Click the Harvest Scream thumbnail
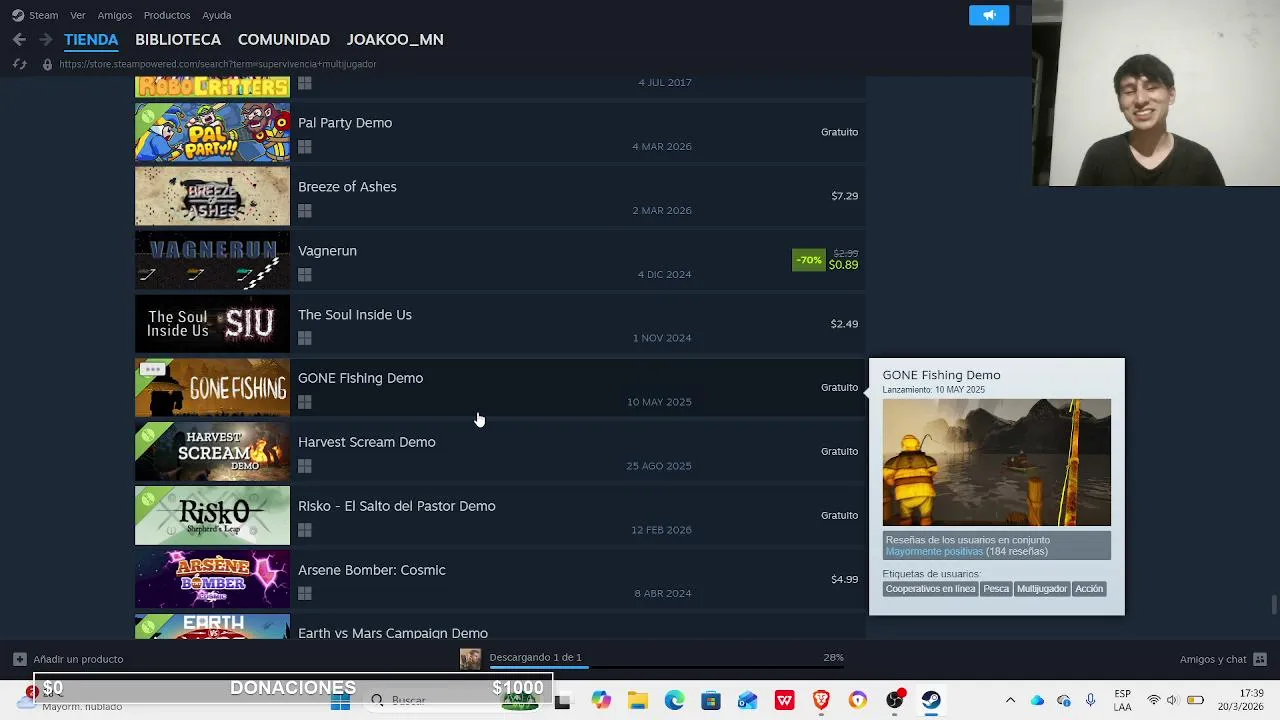 (x=212, y=452)
